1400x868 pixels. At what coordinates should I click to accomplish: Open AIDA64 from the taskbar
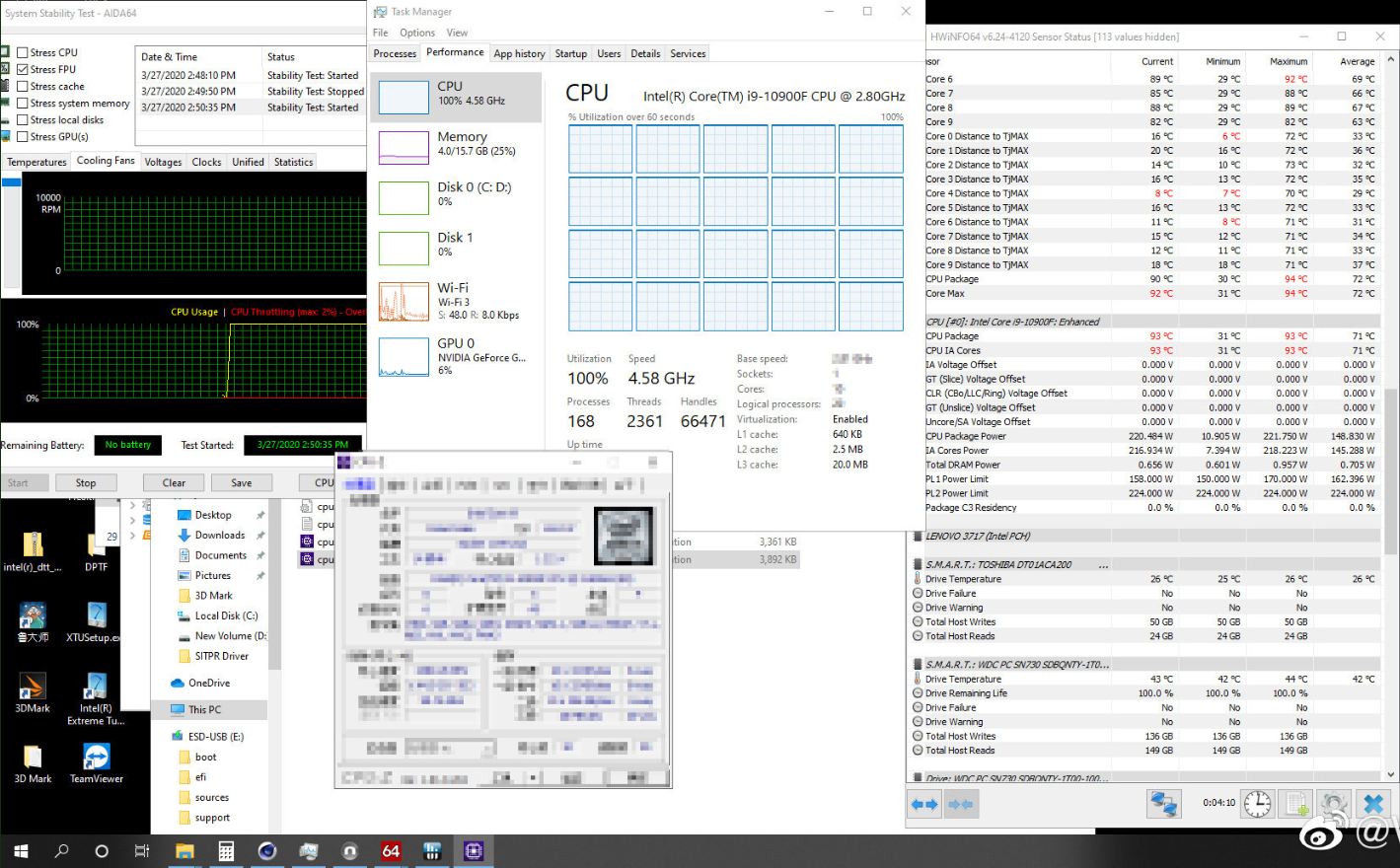(x=391, y=851)
